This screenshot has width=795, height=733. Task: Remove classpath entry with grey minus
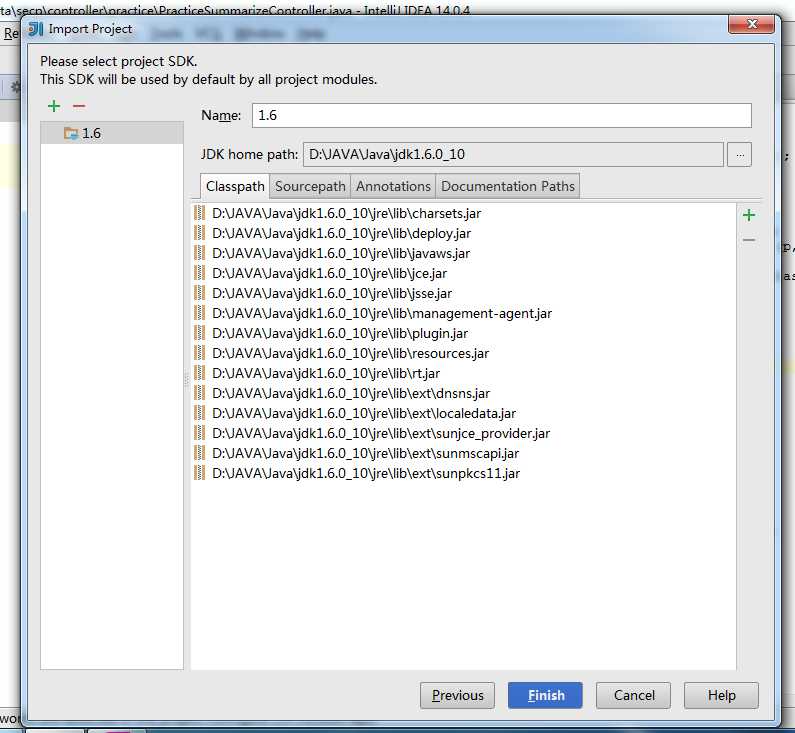[x=749, y=240]
